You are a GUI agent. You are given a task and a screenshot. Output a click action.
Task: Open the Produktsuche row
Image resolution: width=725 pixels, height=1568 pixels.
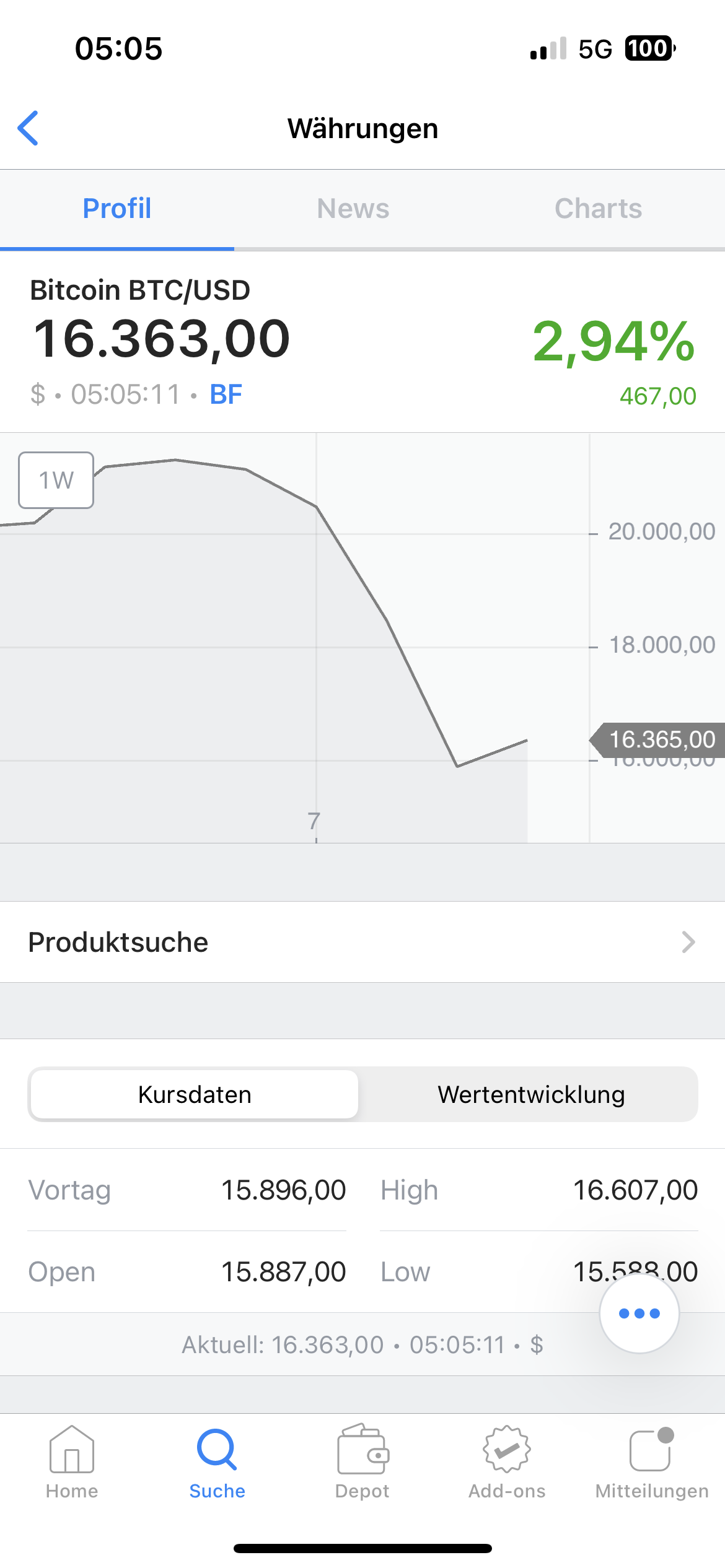click(362, 942)
